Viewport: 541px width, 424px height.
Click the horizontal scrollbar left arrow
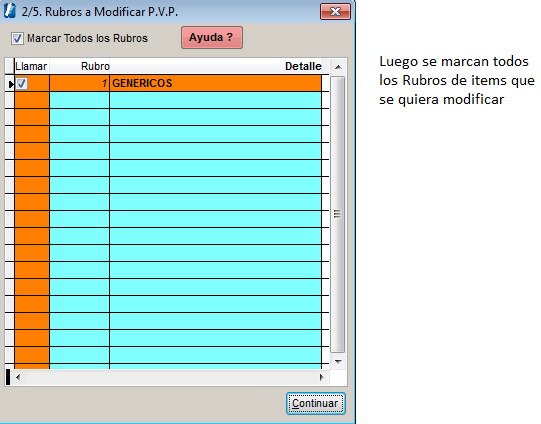pyautogui.click(x=18, y=377)
